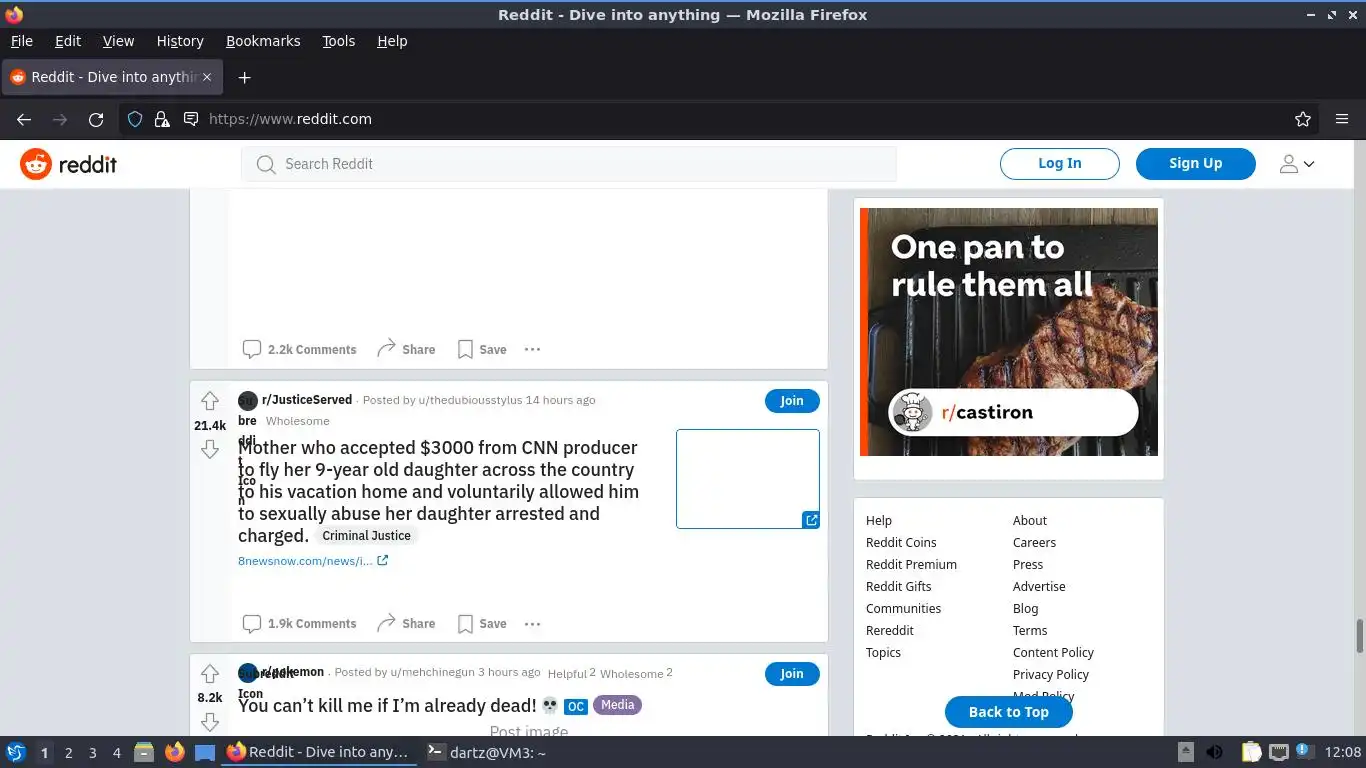Open the Careers footer link
This screenshot has height=768, width=1366.
(x=1034, y=543)
